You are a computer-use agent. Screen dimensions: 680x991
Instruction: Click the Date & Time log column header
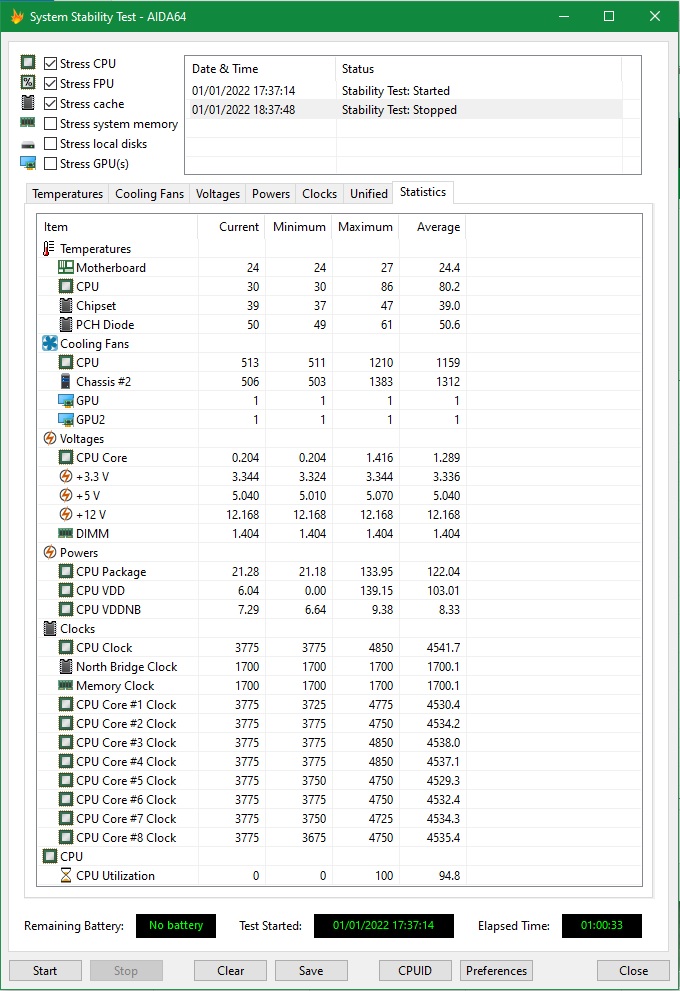point(260,68)
